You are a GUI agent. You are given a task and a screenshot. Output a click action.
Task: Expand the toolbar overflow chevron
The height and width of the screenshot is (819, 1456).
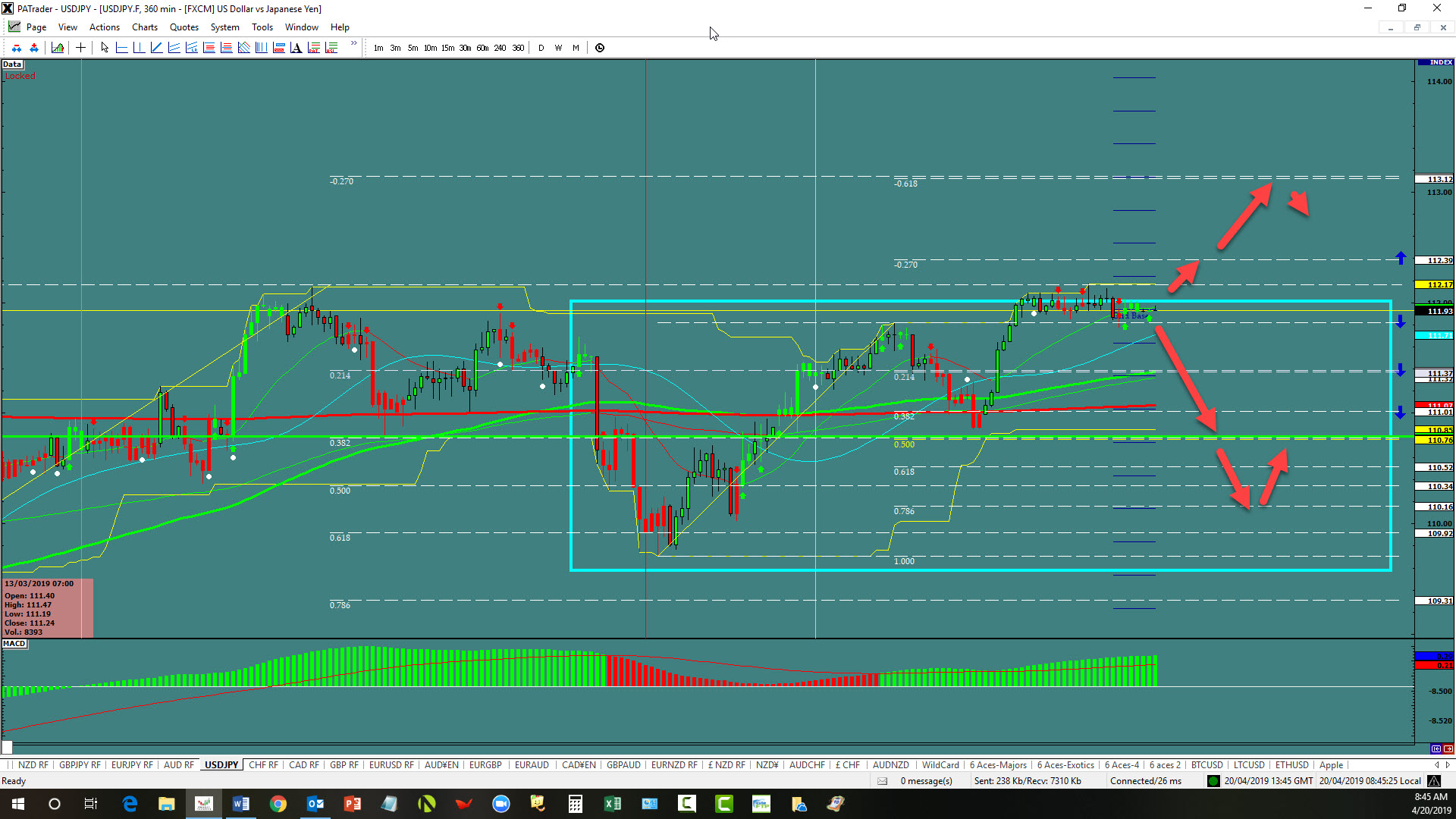coord(353,44)
